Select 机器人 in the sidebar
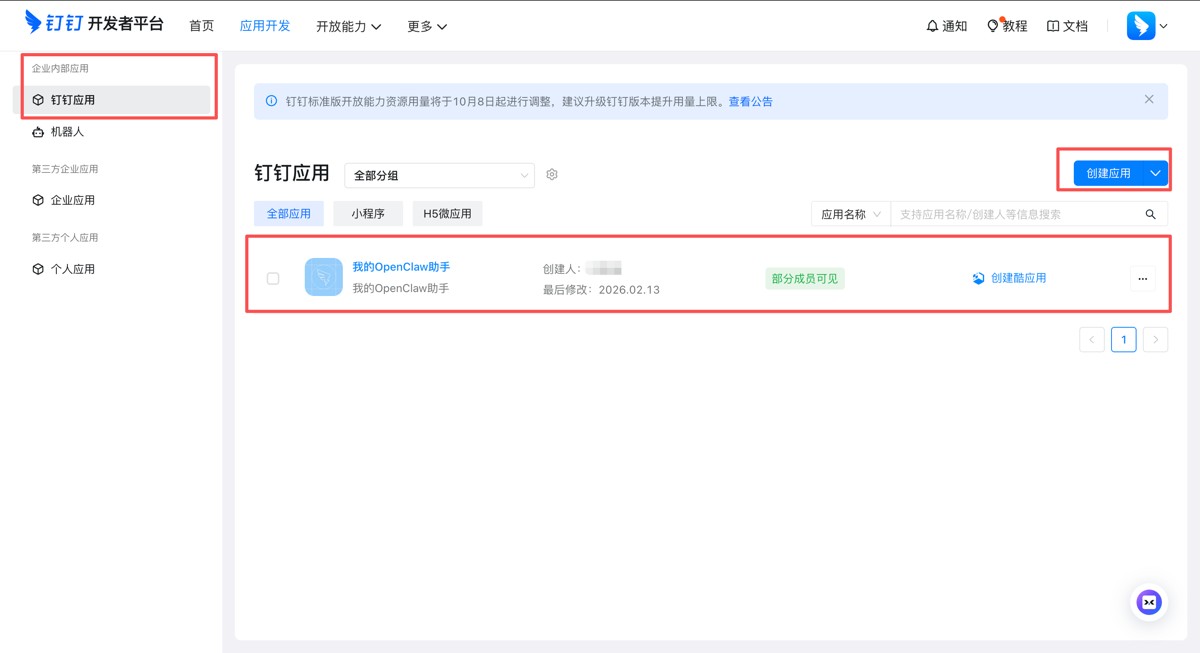1200x653 pixels. point(111,132)
